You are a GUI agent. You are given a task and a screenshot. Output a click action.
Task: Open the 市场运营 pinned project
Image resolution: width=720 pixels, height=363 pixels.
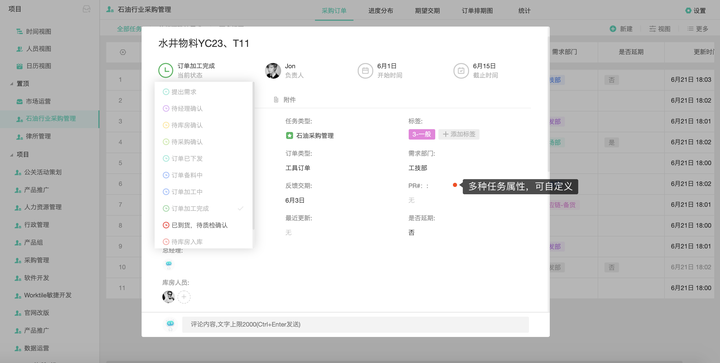38,101
